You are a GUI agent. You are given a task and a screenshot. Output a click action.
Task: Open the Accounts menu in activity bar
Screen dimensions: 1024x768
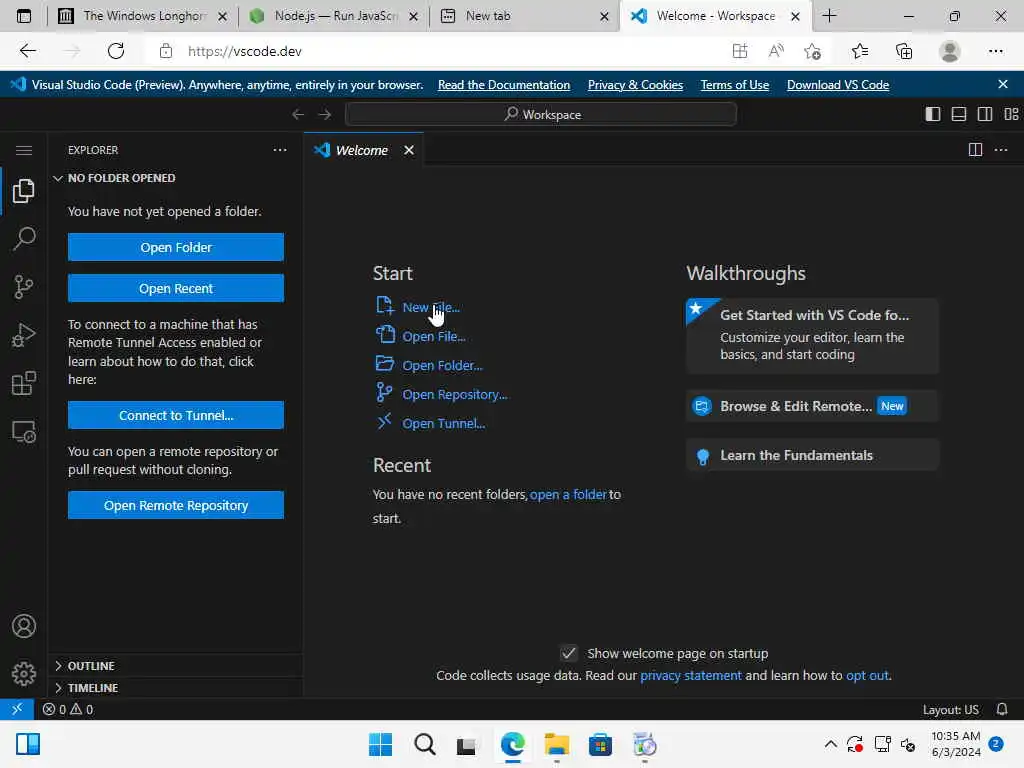(24, 626)
